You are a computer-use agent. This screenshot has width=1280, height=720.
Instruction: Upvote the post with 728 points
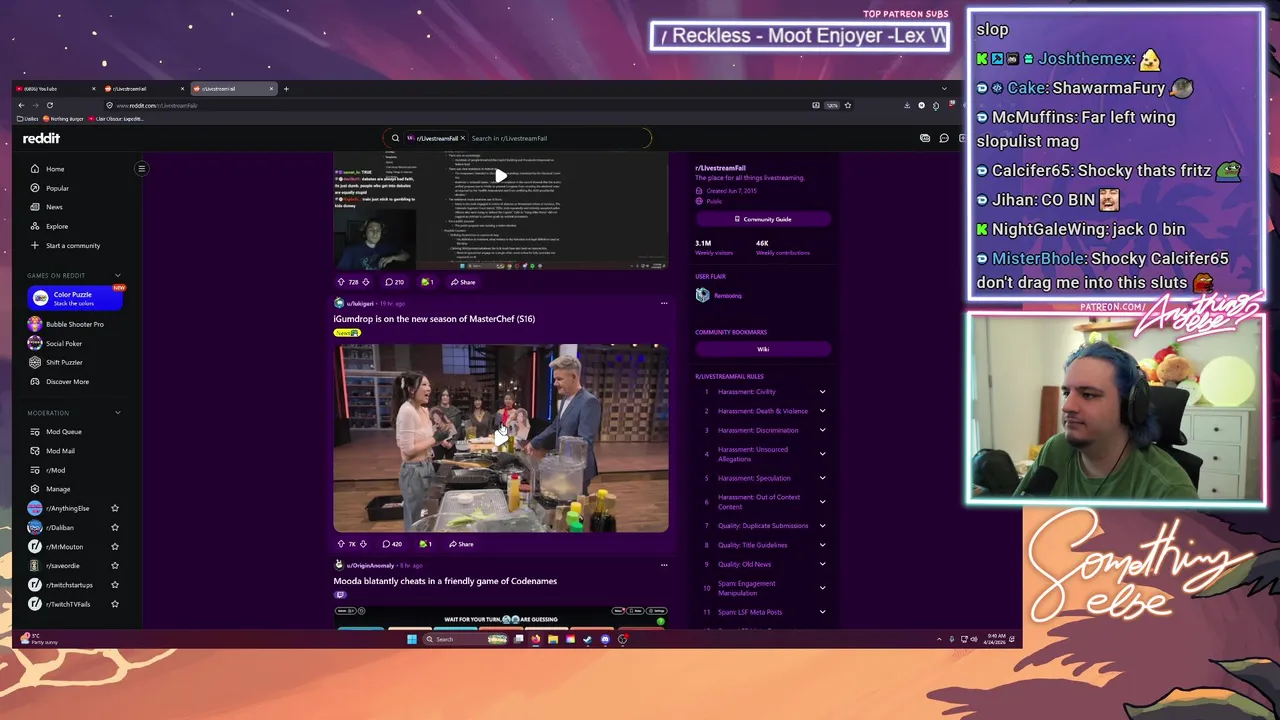click(341, 282)
